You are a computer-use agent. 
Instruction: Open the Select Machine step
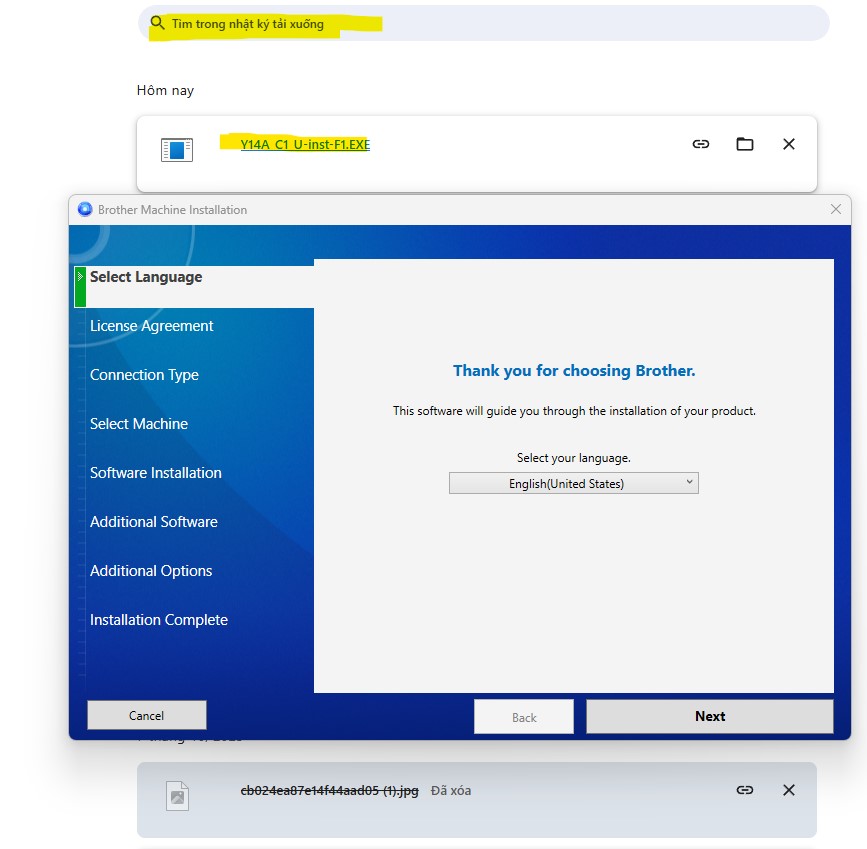pos(139,424)
